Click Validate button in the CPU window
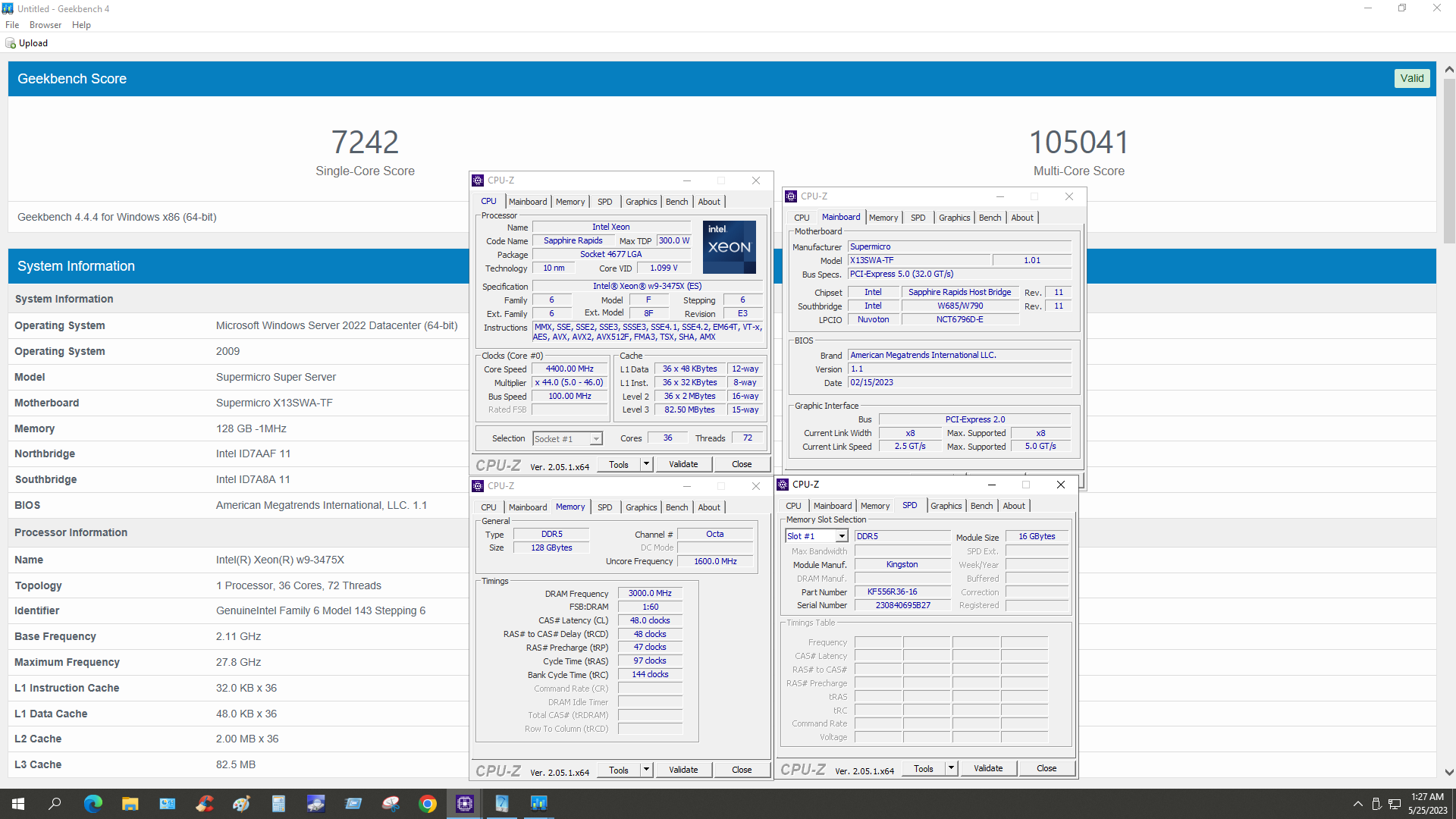 683,464
